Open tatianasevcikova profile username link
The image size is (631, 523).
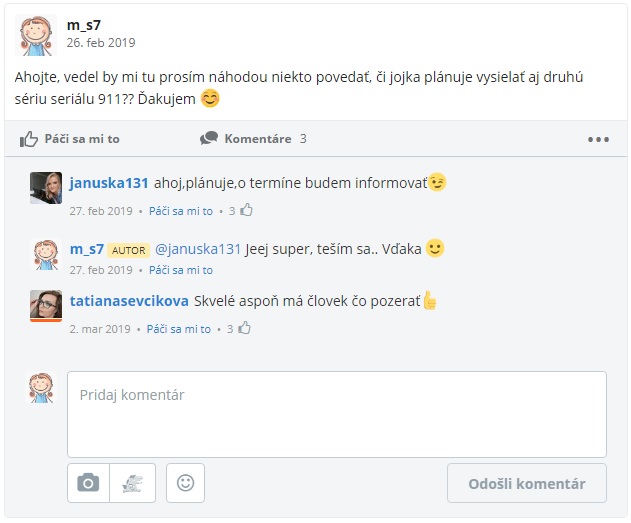(x=129, y=301)
